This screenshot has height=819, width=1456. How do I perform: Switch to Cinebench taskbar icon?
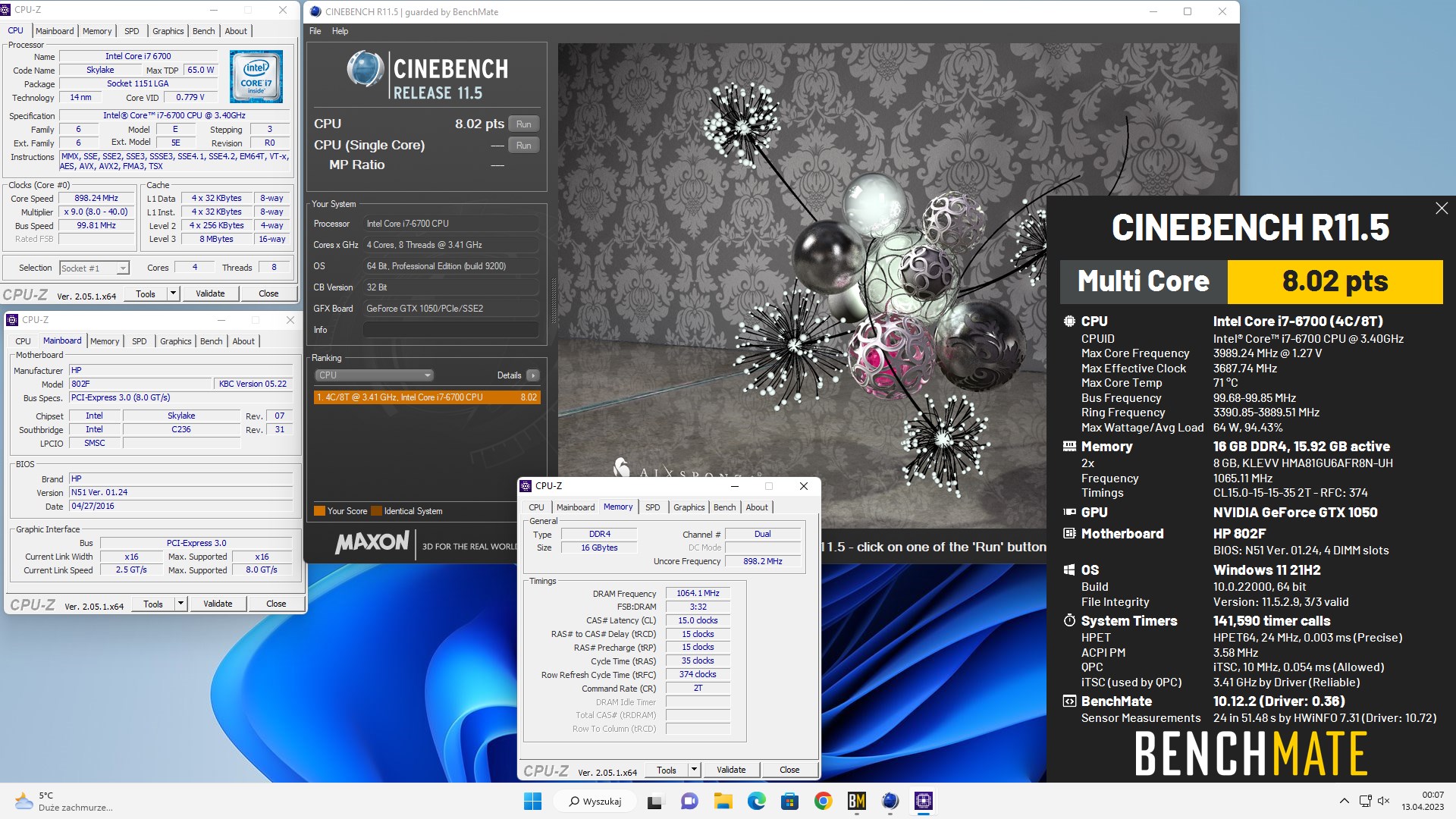(x=890, y=801)
